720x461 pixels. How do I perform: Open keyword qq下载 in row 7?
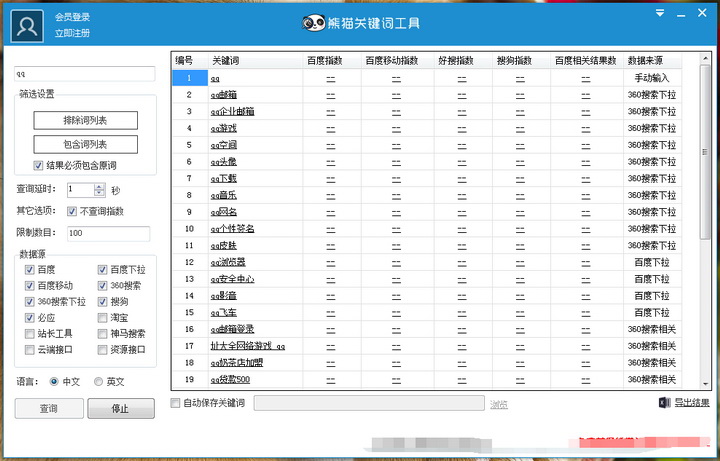pyautogui.click(x=224, y=179)
